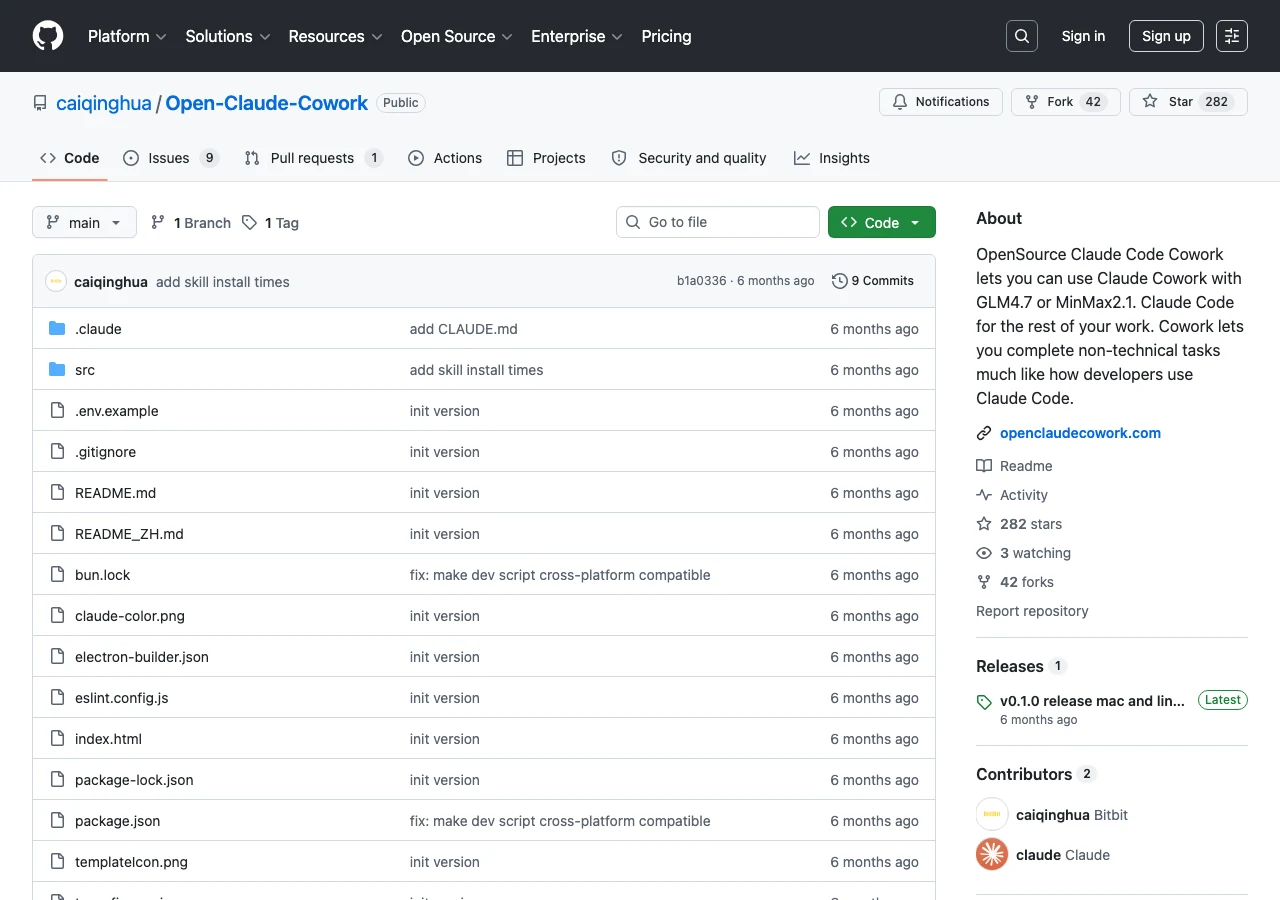Click the branch icon next to 1 Branch
This screenshot has height=900, width=1280.
158,223
